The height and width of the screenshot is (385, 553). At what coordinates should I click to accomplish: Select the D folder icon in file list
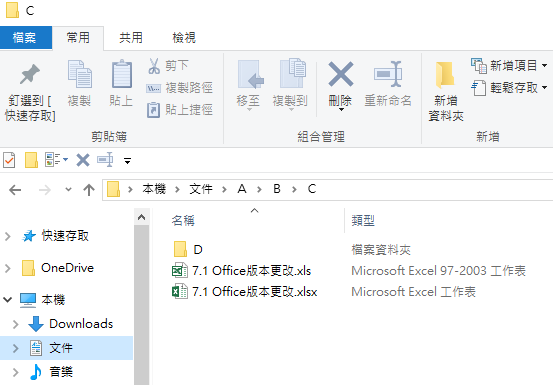pyautogui.click(x=180, y=249)
